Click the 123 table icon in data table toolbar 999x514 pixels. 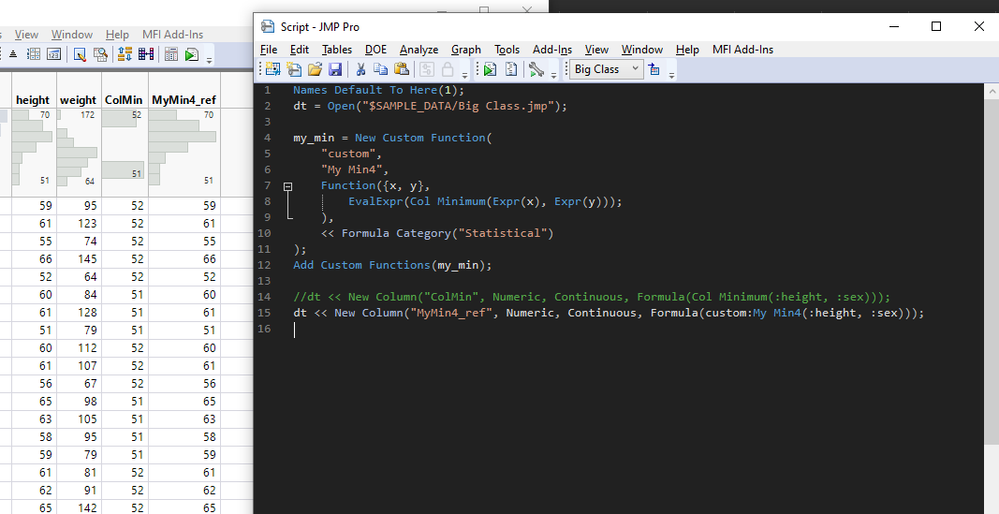pos(54,54)
